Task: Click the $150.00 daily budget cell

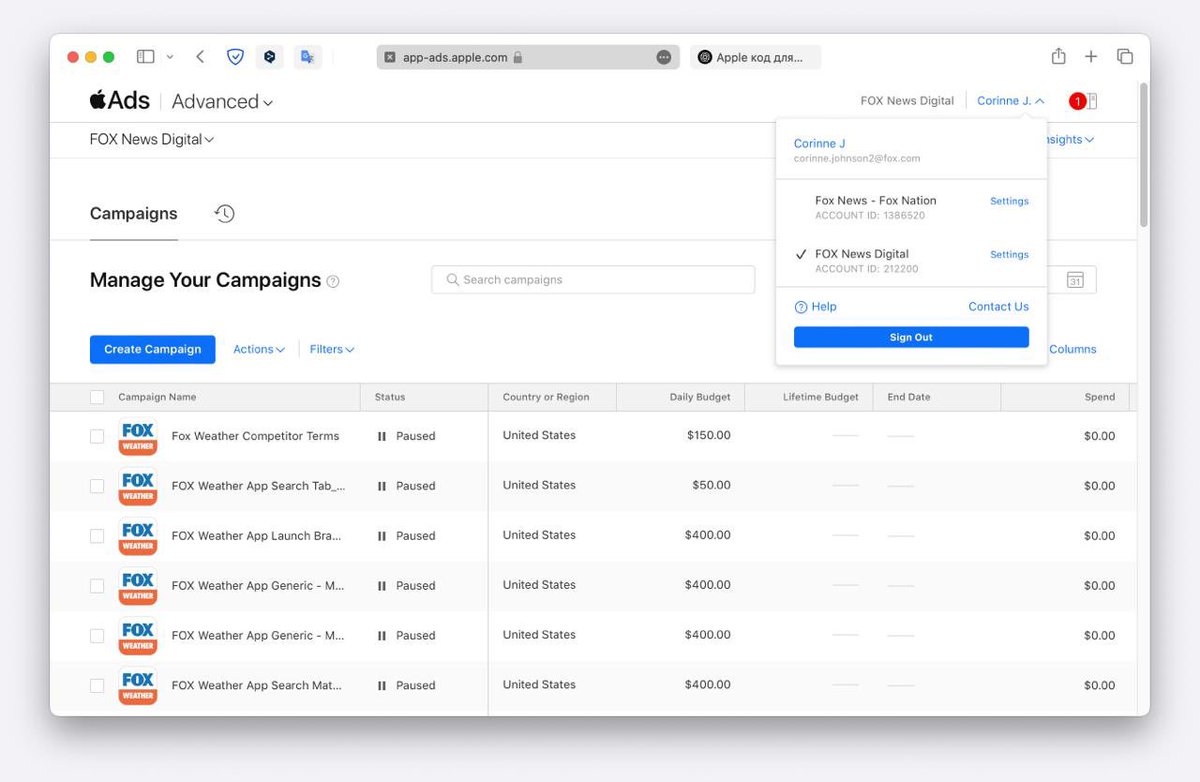Action: click(709, 436)
